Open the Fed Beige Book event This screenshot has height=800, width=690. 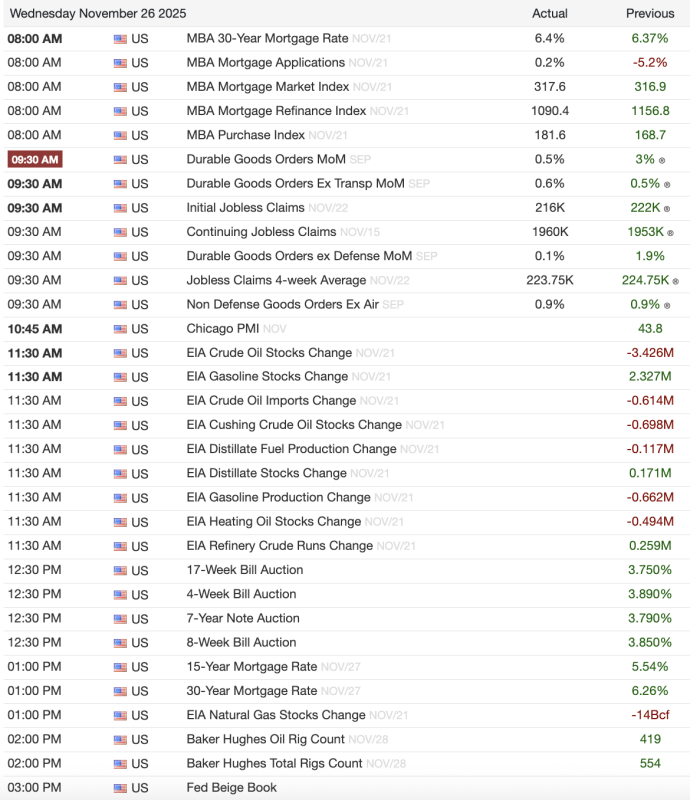coord(232,788)
